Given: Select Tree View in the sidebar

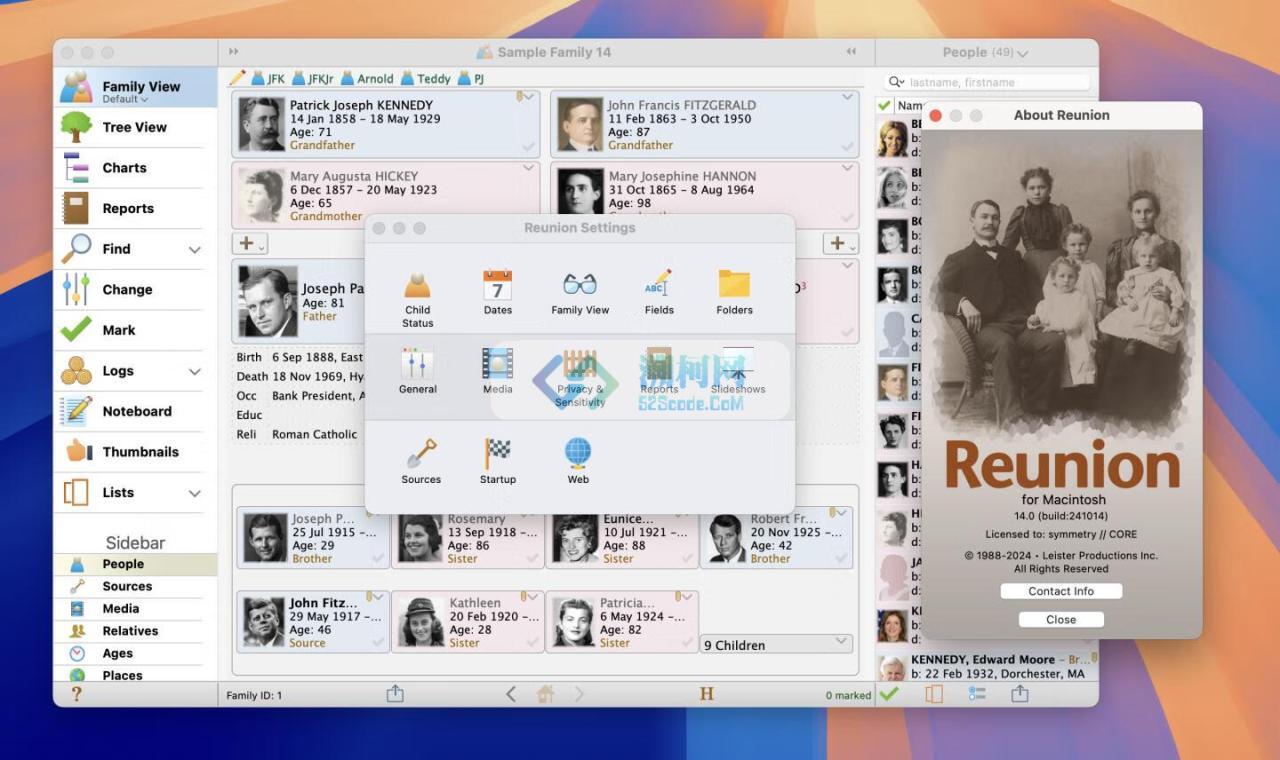Looking at the screenshot, I should pyautogui.click(x=134, y=127).
